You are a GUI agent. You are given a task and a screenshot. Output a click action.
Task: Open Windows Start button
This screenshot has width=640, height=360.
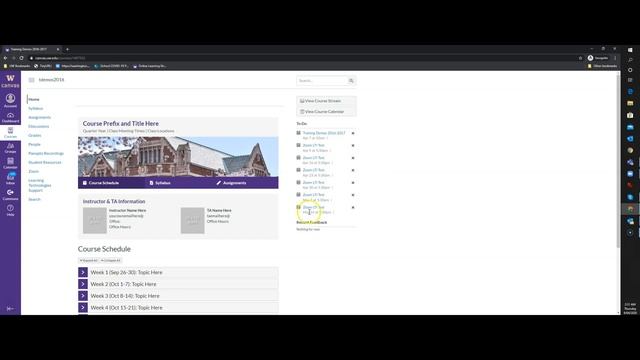[630, 50]
